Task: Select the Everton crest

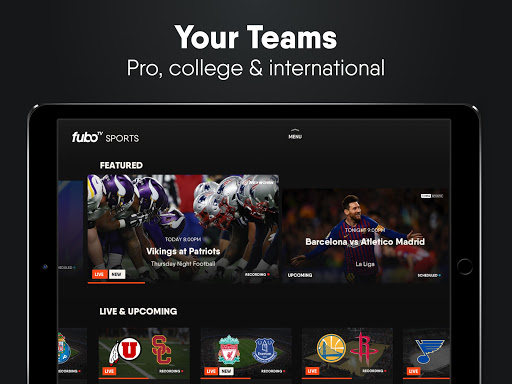Action: 265,350
